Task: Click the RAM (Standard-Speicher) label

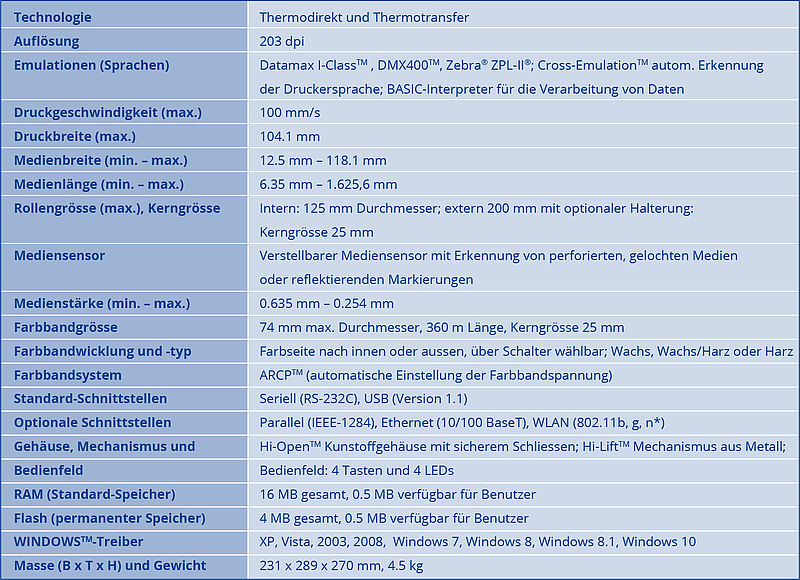Action: 95,494
